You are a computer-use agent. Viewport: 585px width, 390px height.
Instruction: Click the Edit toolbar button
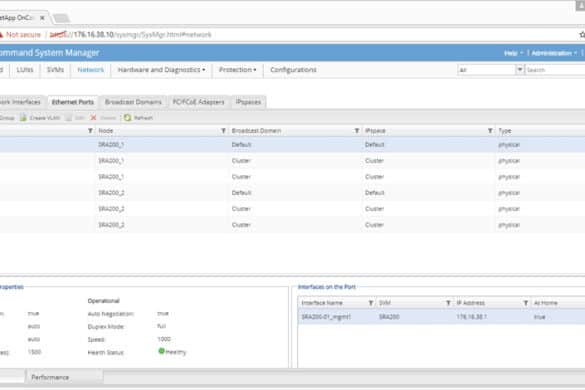click(75, 118)
